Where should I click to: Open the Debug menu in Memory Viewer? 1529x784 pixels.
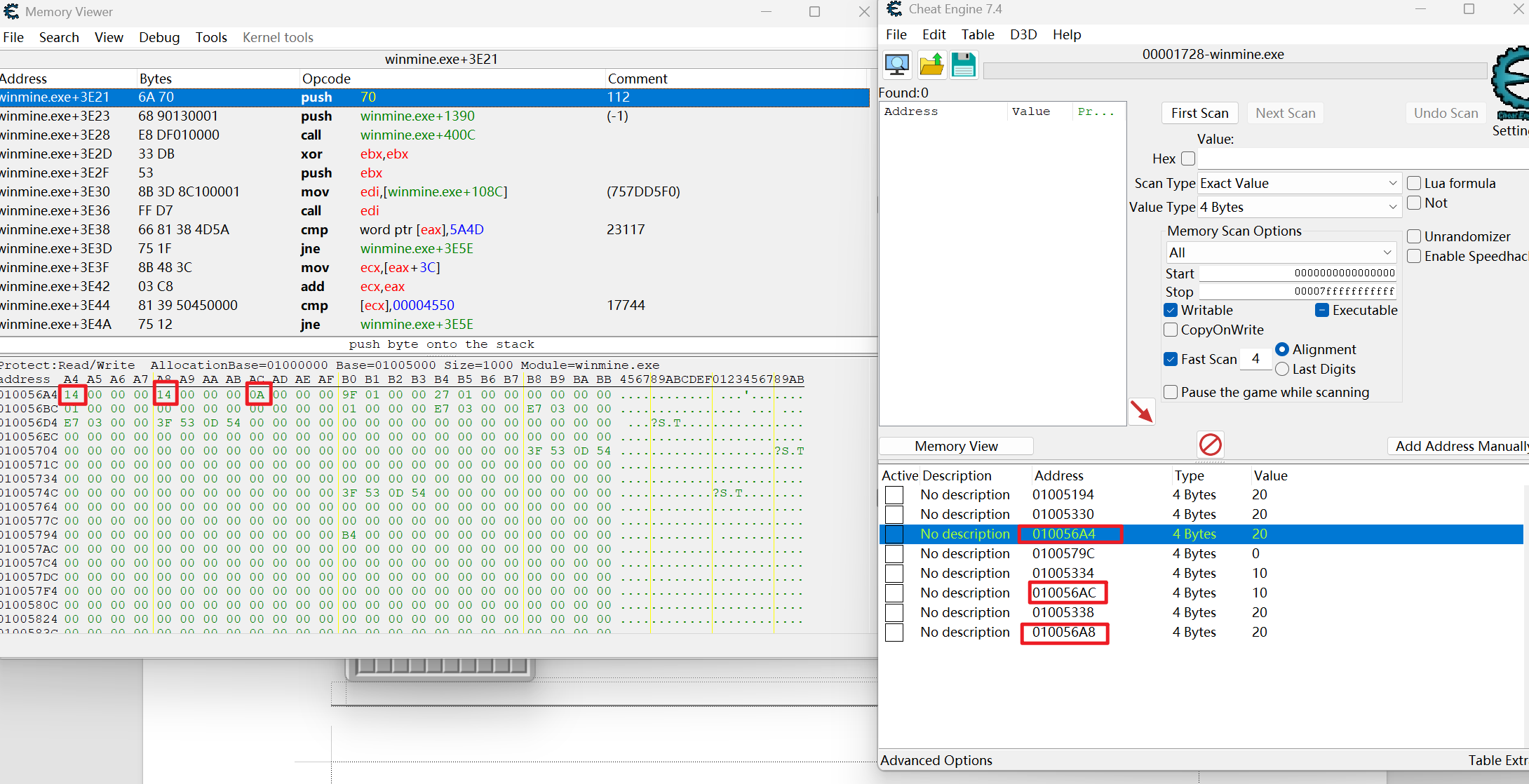[159, 37]
